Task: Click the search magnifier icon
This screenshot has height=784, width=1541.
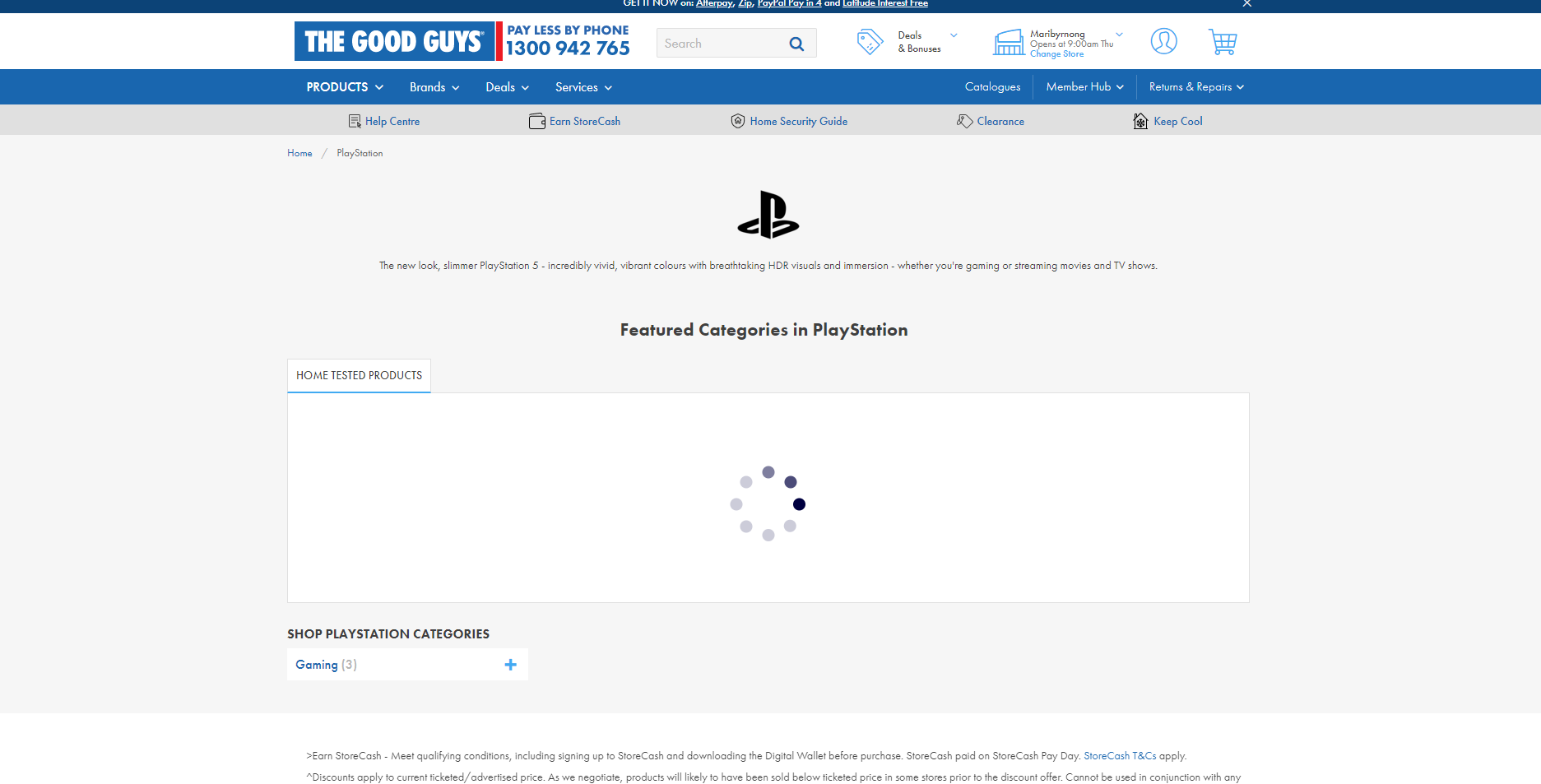Action: (796, 44)
